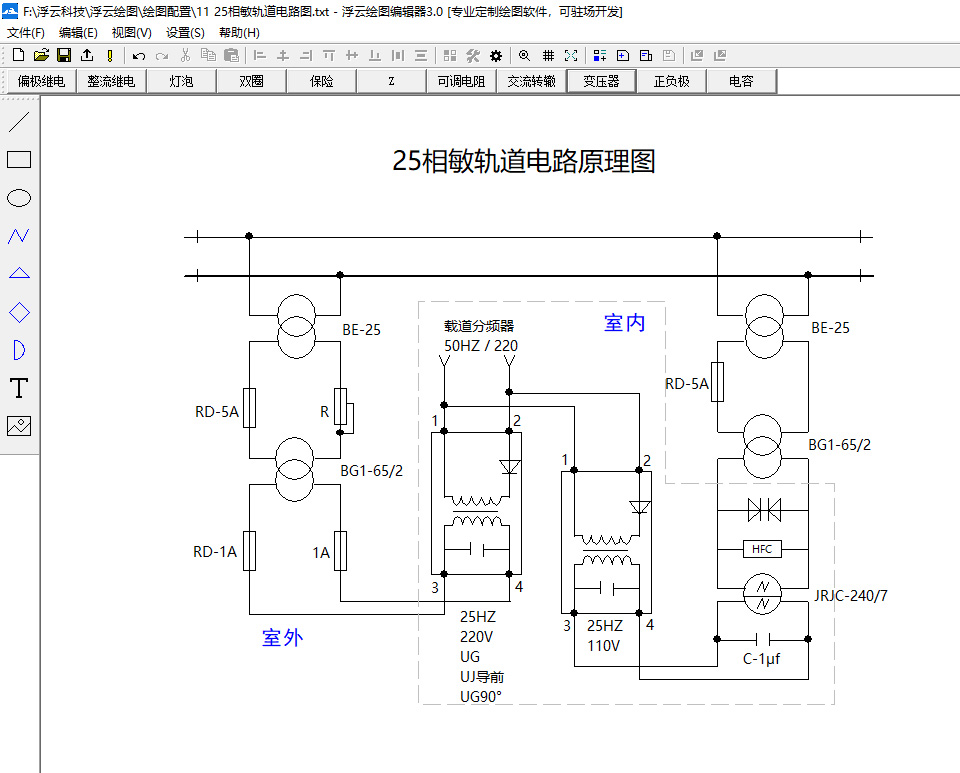Viewport: 960px width, 773px height.
Task: Click the magnifier zoom icon
Action: pyautogui.click(x=525, y=56)
